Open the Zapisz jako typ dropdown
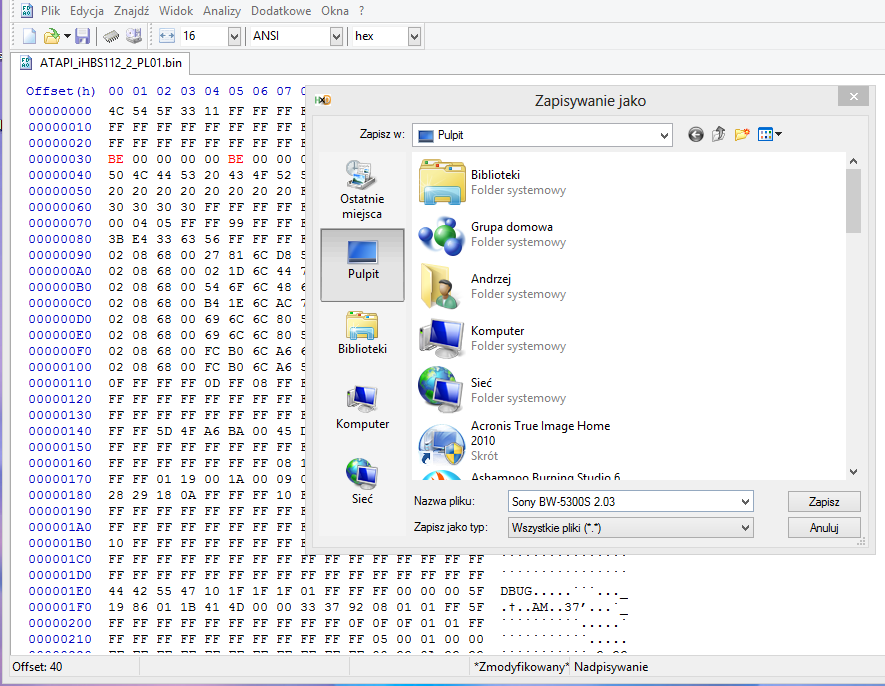This screenshot has height=686, width=885. [630, 528]
